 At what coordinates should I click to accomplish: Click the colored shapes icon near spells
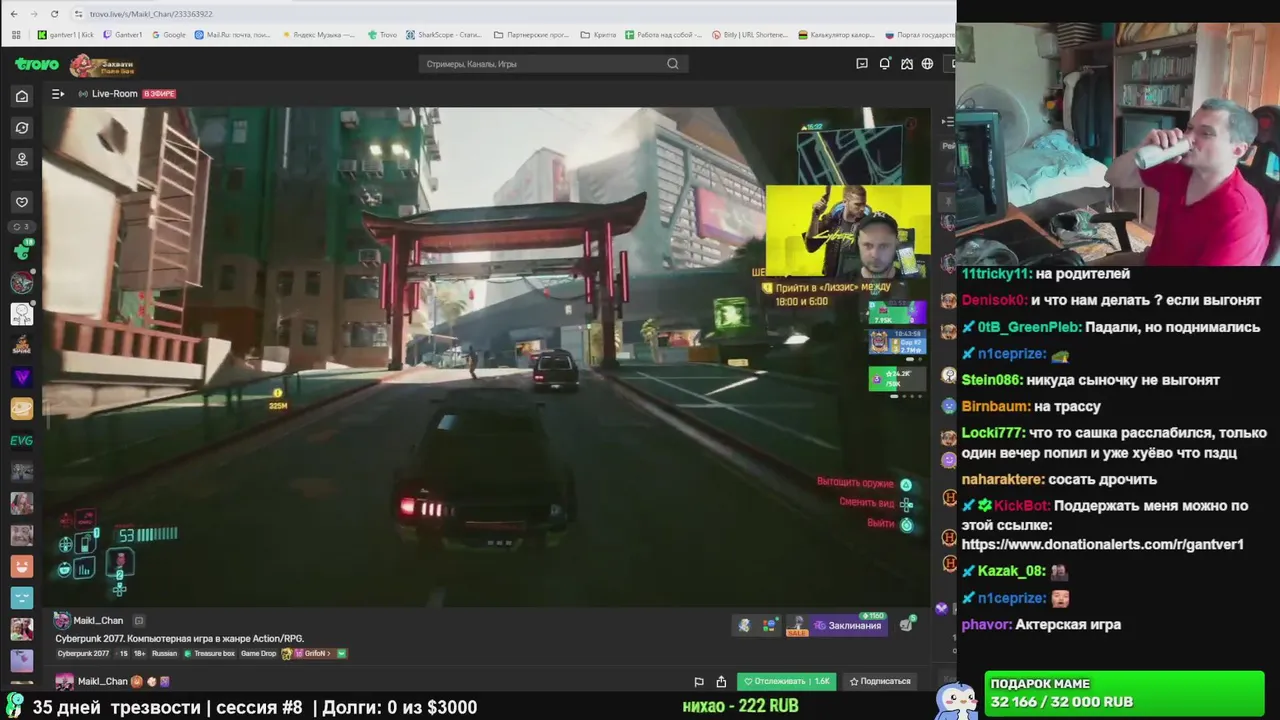pyautogui.click(x=769, y=626)
